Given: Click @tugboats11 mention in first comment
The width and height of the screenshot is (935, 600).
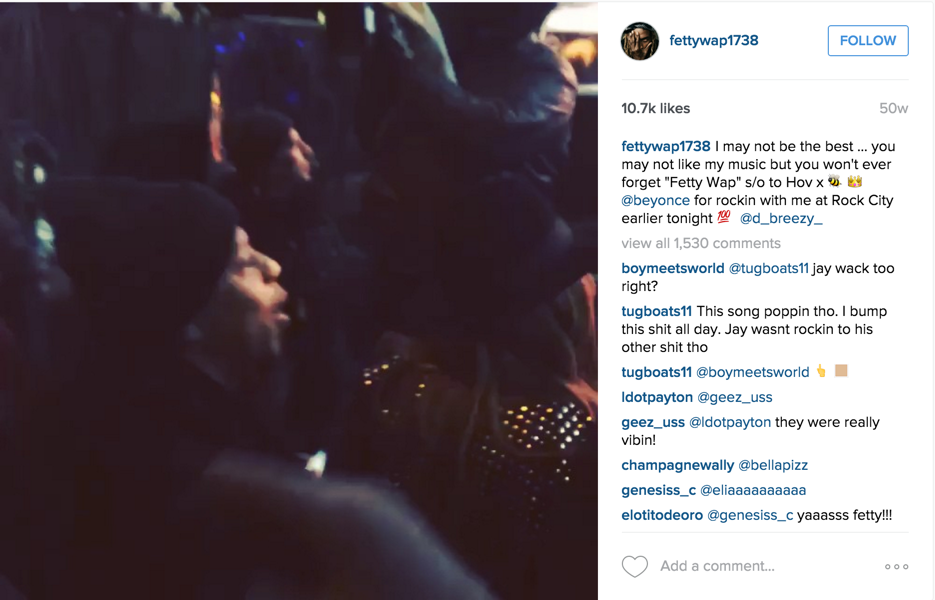Looking at the screenshot, I should [769, 268].
